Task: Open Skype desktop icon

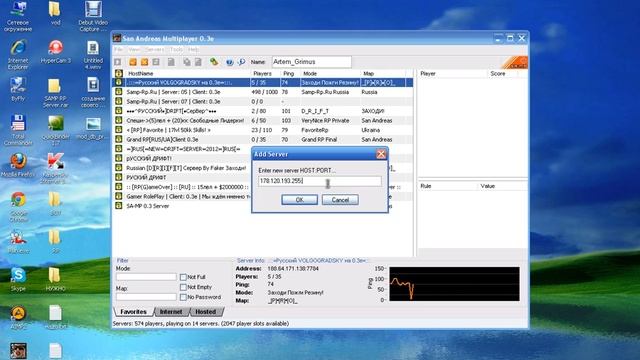Action: point(18,279)
